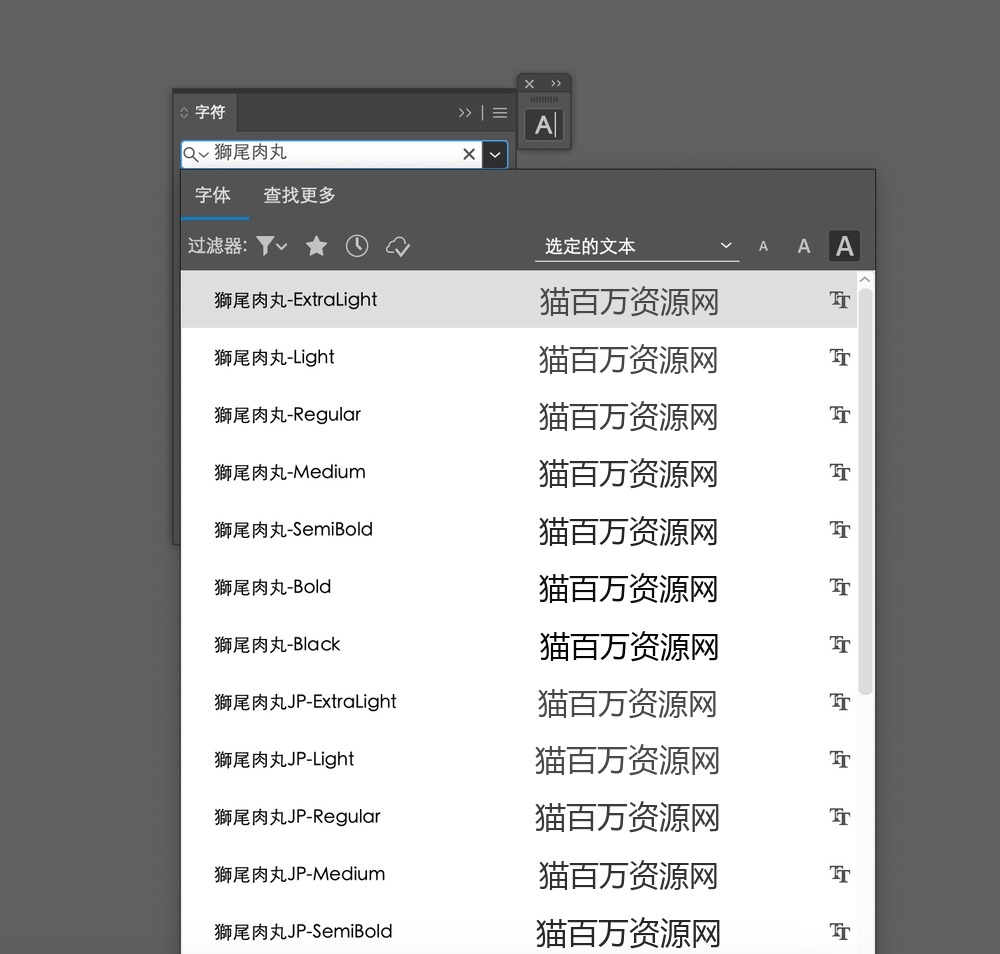
Task: Toggle the favorites star filter
Action: 316,246
